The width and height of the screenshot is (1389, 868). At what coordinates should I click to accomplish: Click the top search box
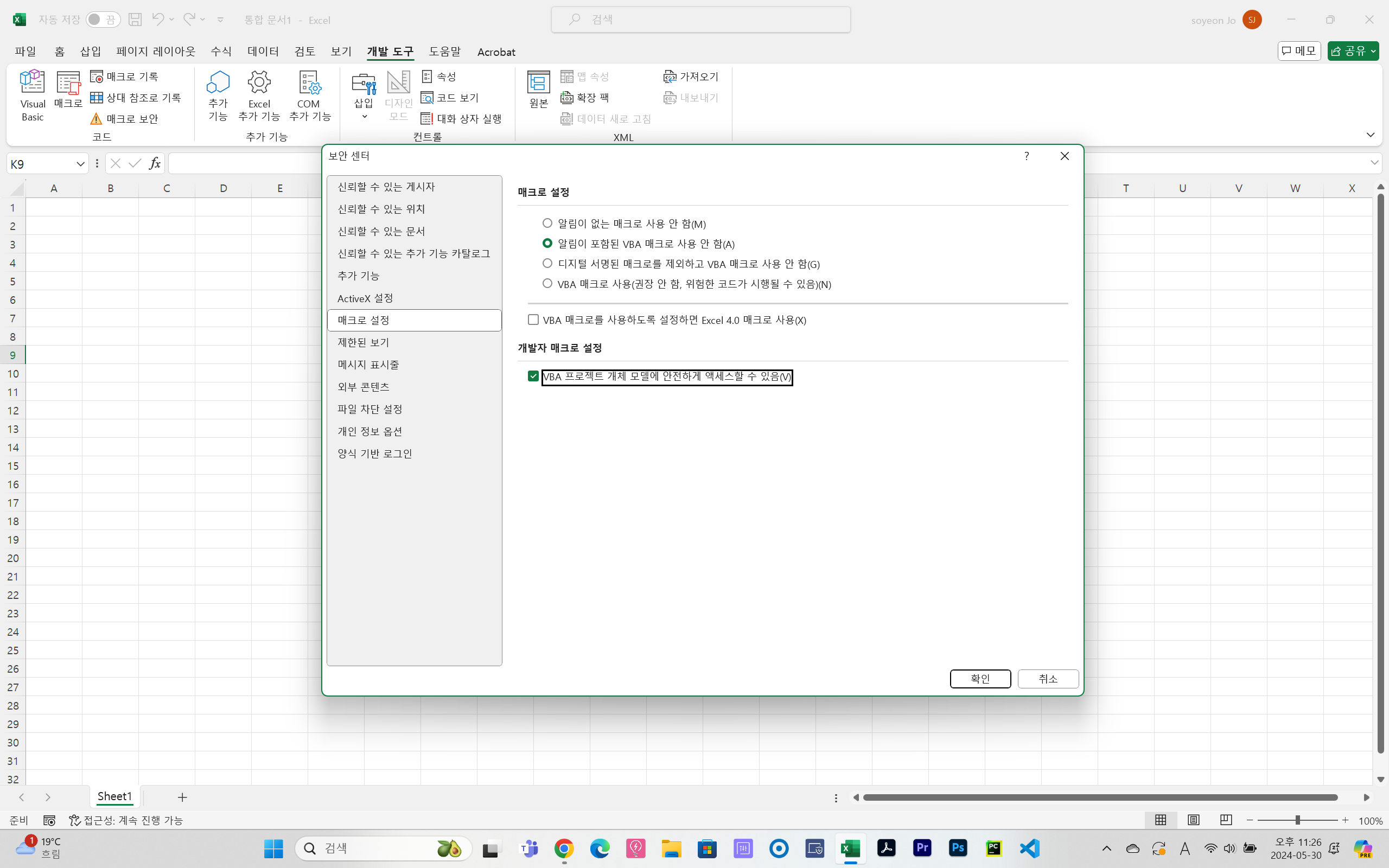pos(701,20)
